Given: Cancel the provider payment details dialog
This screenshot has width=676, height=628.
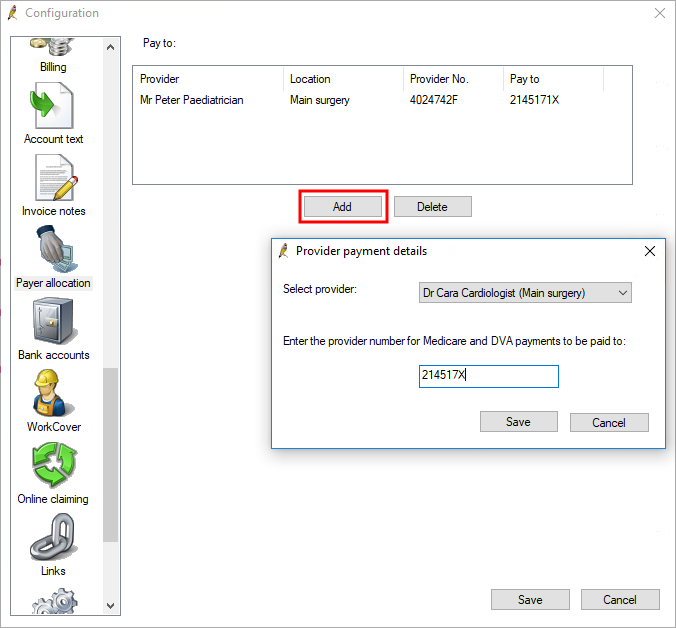Looking at the screenshot, I should pos(609,422).
